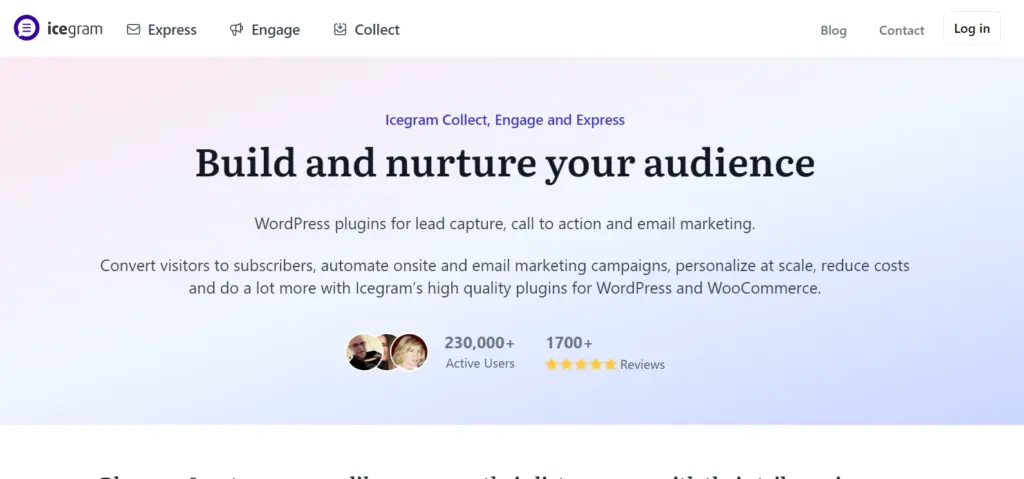
Task: Click the bald man's avatar photo
Action: (363, 352)
